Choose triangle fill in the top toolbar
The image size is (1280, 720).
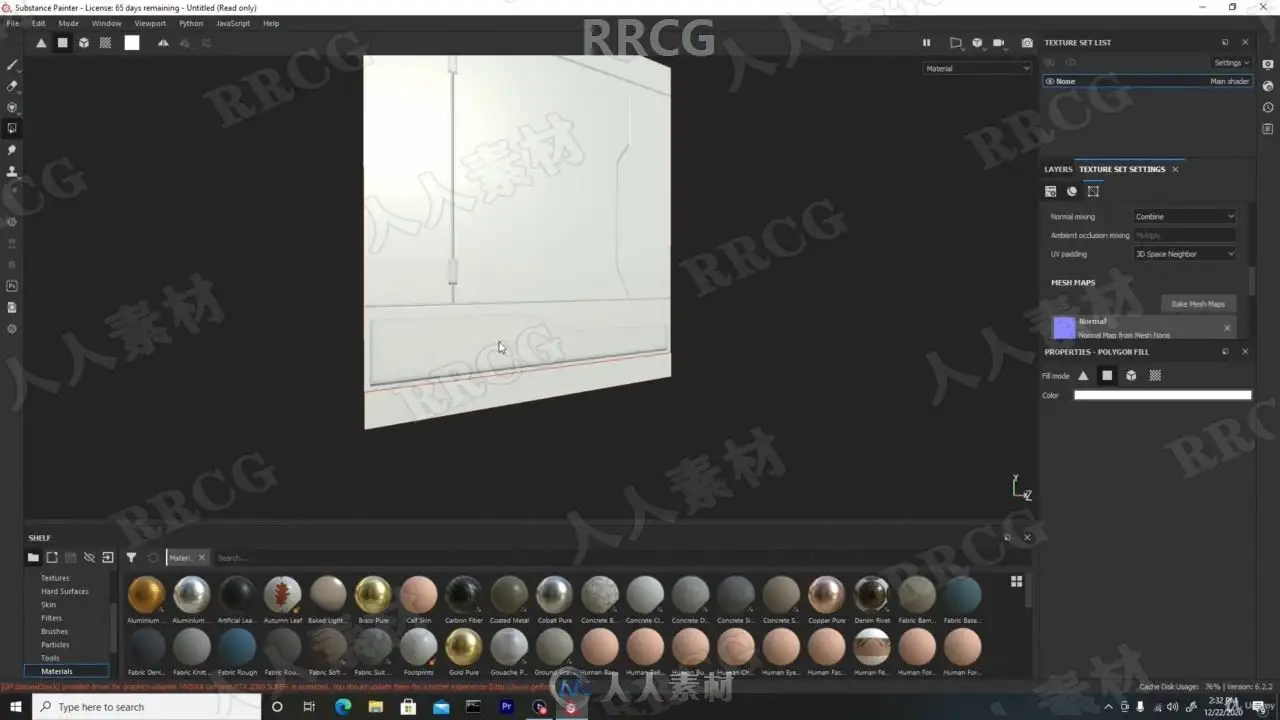(41, 43)
